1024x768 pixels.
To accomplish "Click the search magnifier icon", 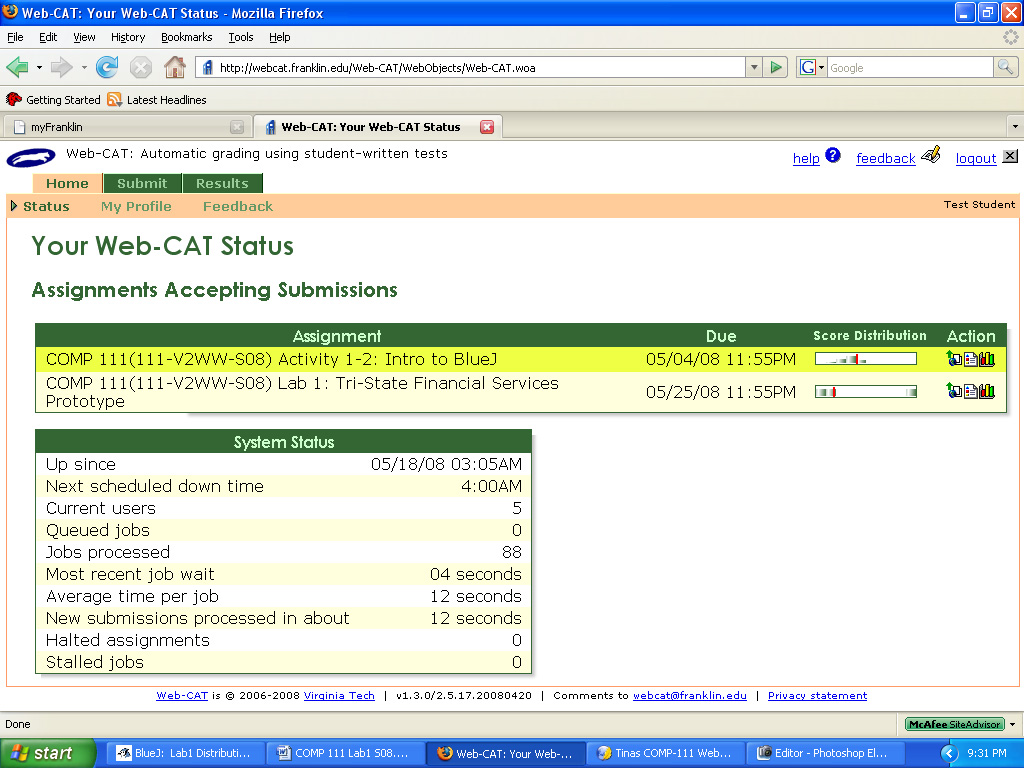I will (x=1005, y=67).
